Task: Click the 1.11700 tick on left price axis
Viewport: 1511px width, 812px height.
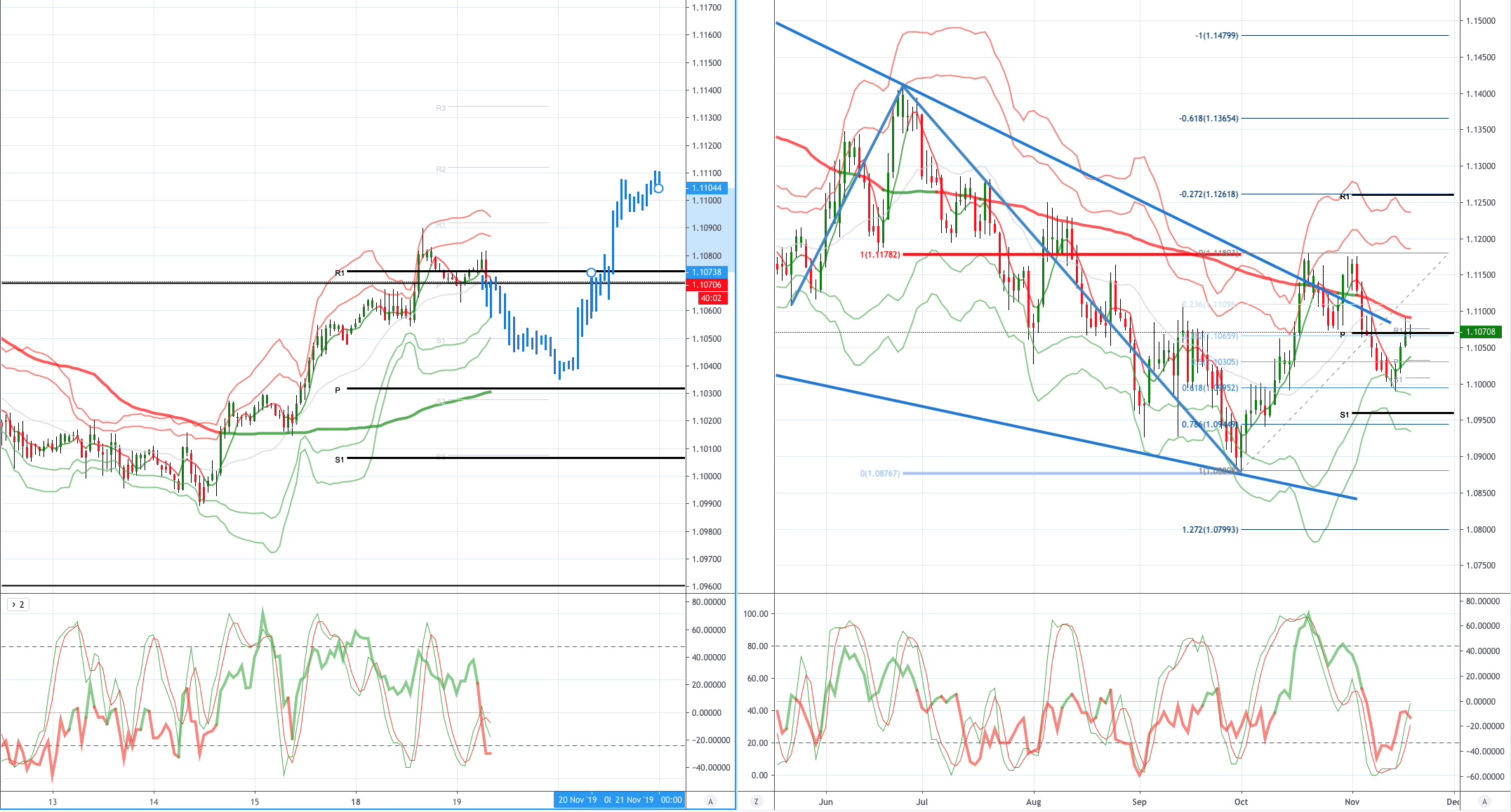Action: point(707,8)
